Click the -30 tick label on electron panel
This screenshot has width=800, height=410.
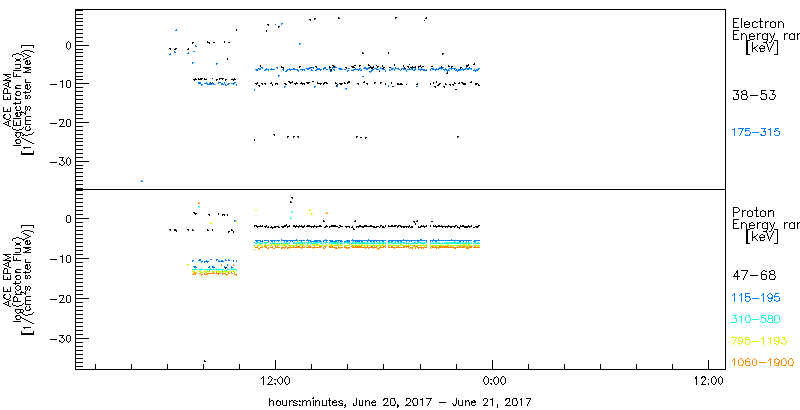click(x=60, y=162)
